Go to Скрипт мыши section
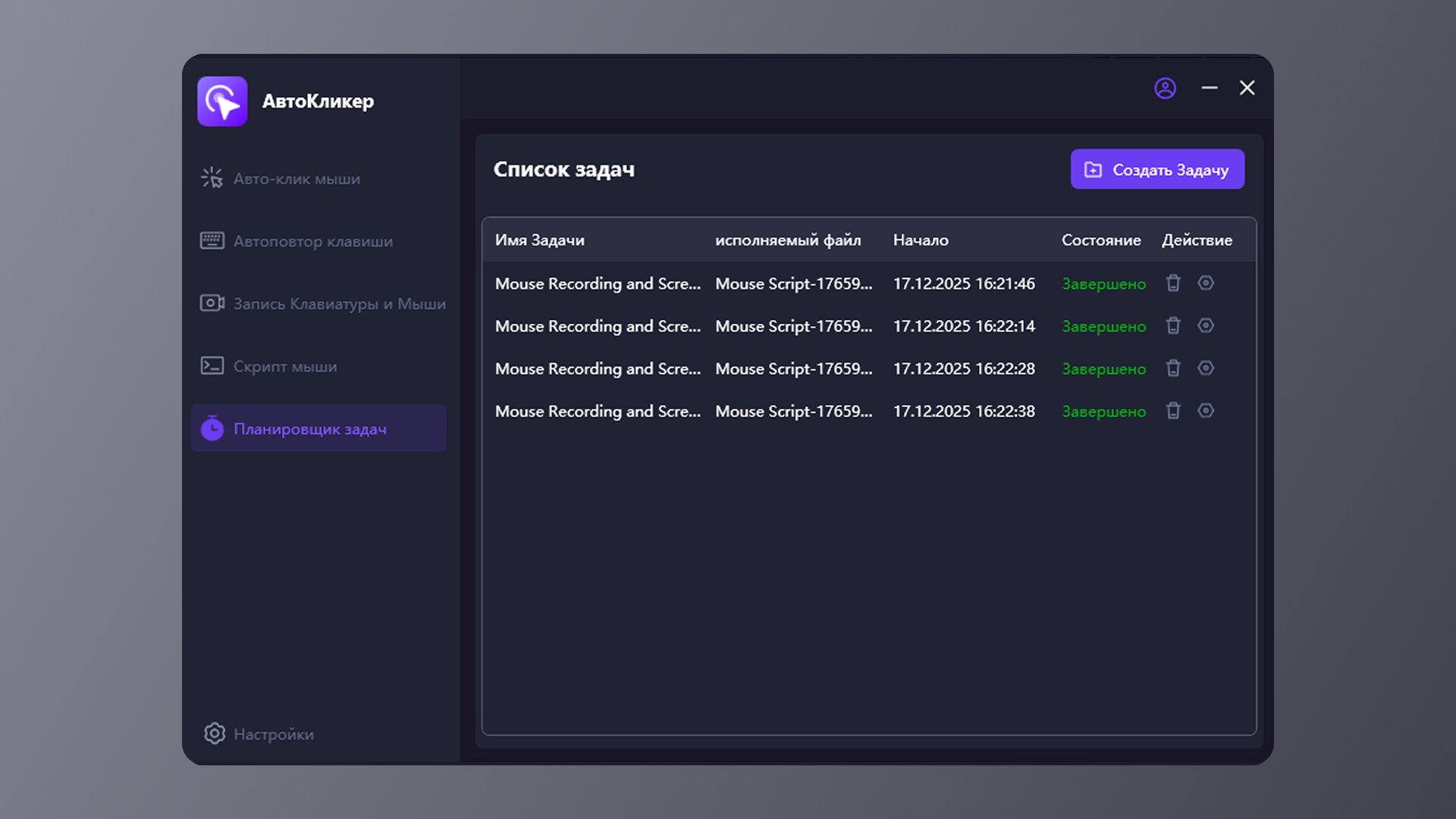Image resolution: width=1456 pixels, height=819 pixels. [x=284, y=366]
